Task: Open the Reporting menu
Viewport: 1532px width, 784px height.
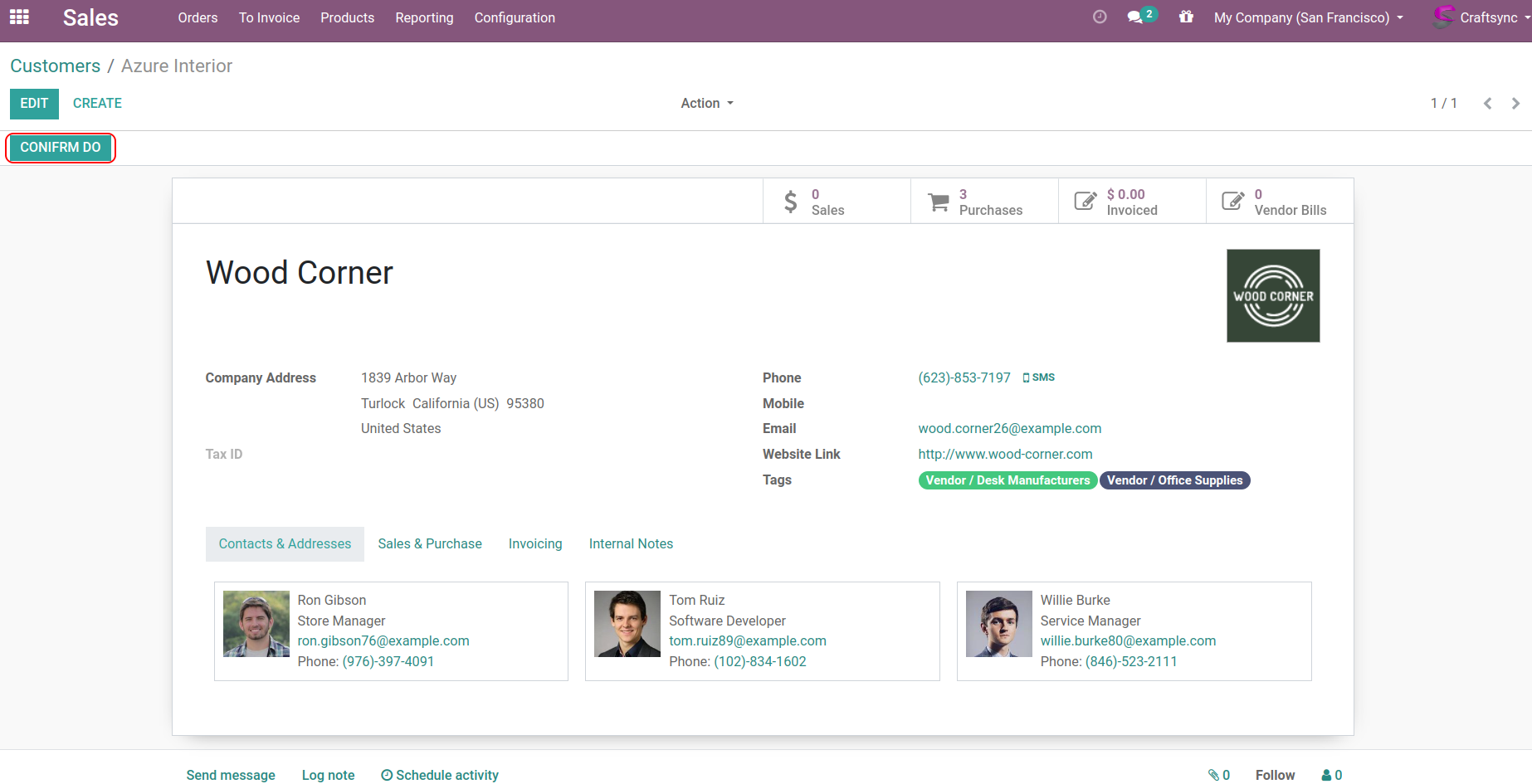Action: coord(424,17)
